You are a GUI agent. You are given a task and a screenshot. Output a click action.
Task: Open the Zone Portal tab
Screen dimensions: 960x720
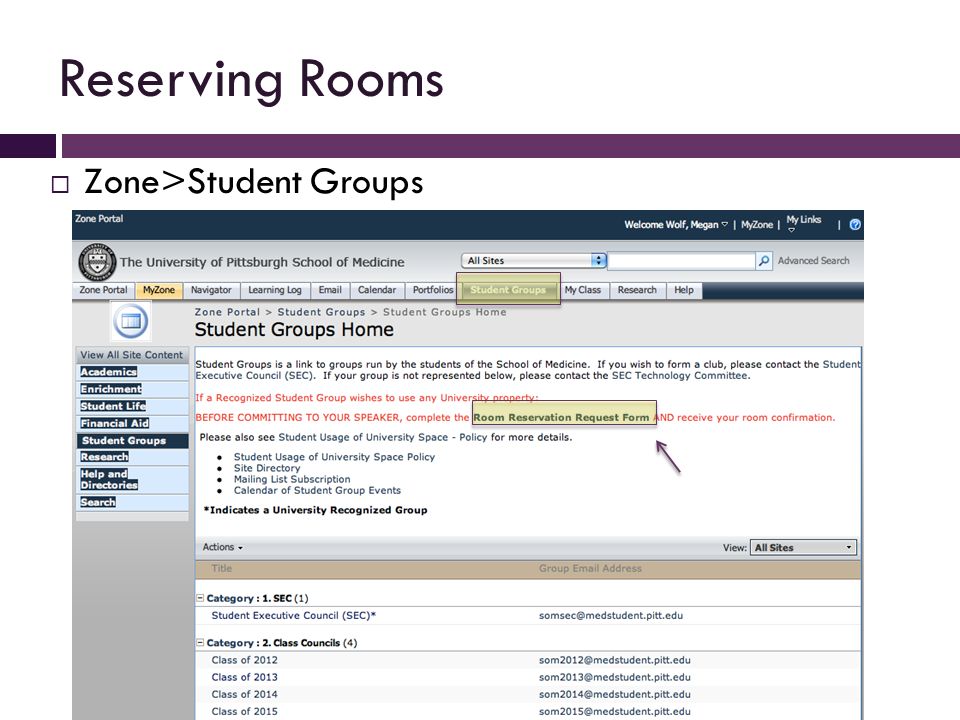click(103, 290)
